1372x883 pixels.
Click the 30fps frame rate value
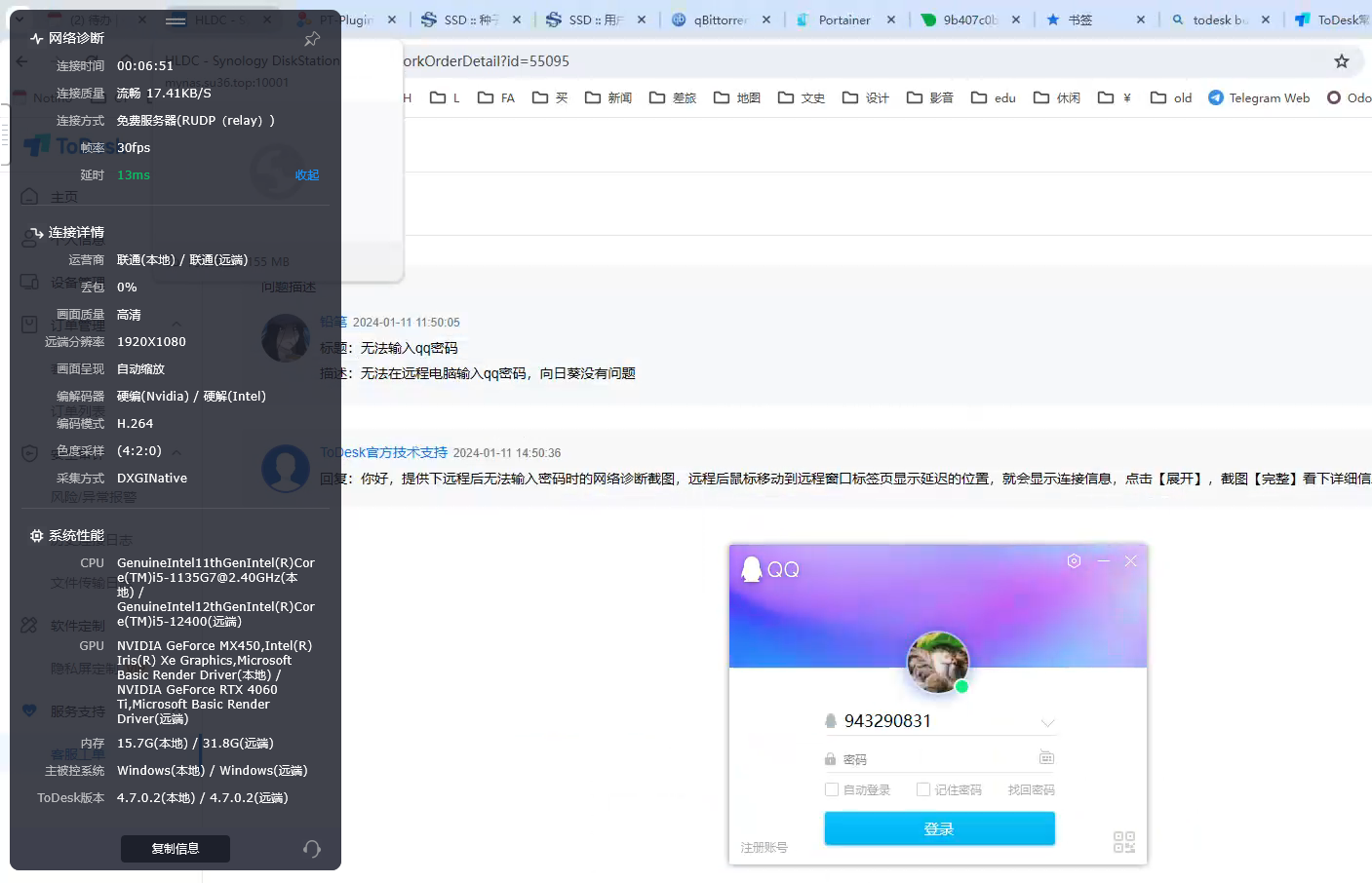pyautogui.click(x=134, y=148)
